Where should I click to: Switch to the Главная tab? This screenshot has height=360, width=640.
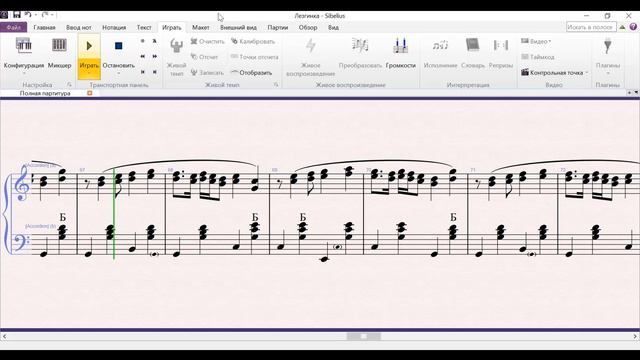[44, 27]
